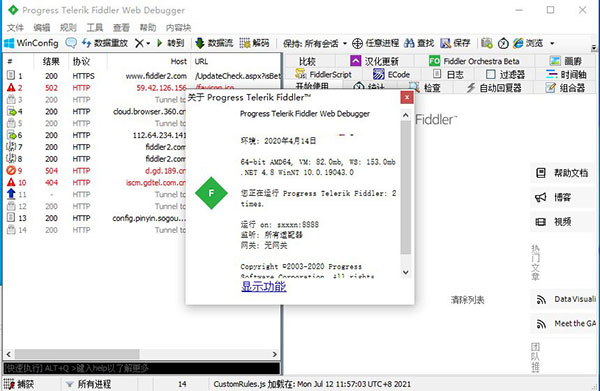Viewport: 600px width, 391px height.
Task: Click the green Fiddler diamond logo in dialog
Action: pyautogui.click(x=211, y=193)
